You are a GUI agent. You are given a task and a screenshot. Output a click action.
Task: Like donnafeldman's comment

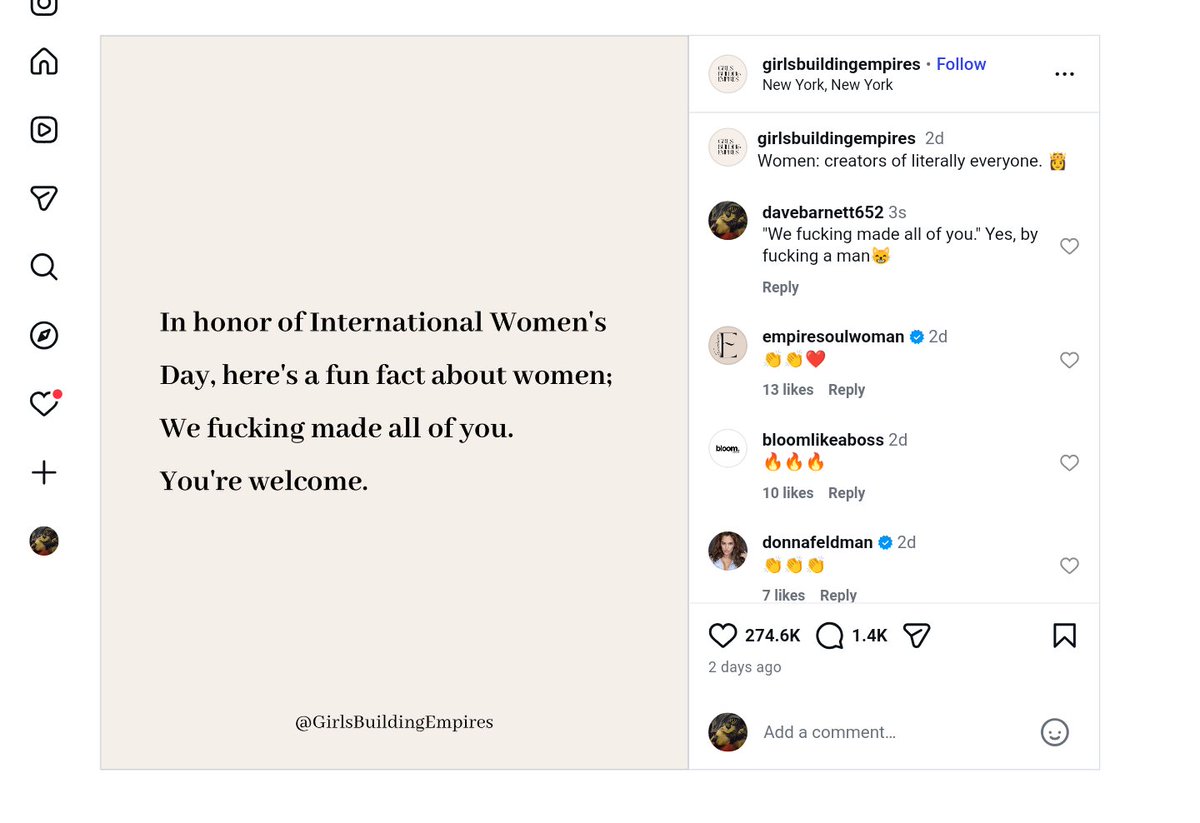click(x=1069, y=566)
